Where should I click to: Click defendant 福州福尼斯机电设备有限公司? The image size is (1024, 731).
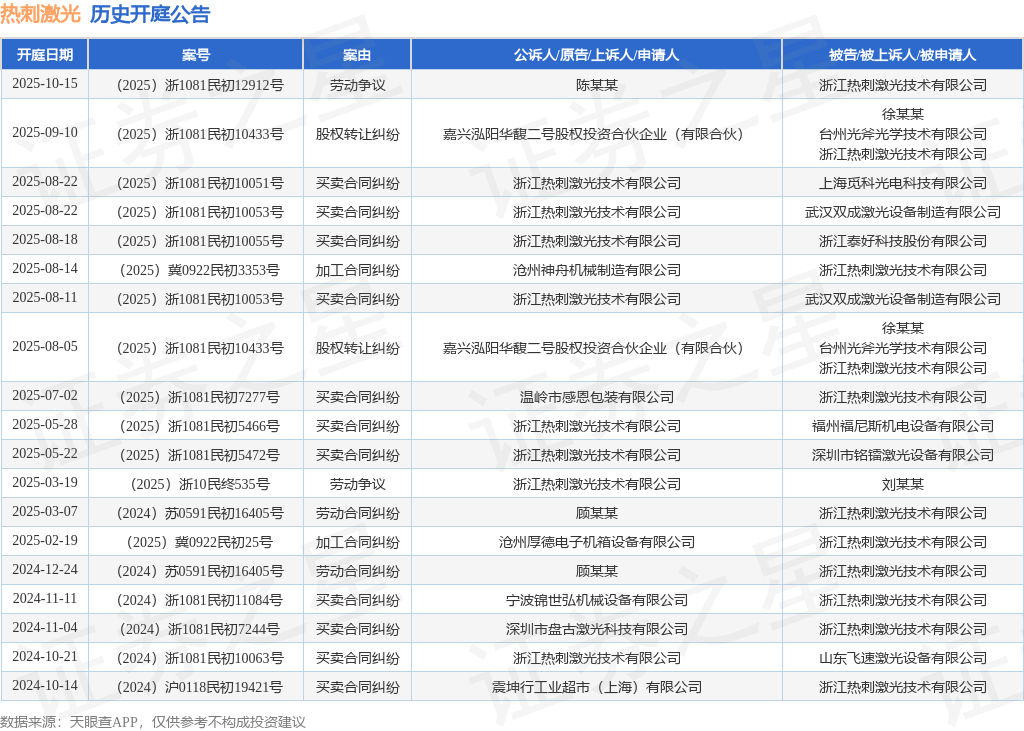903,426
